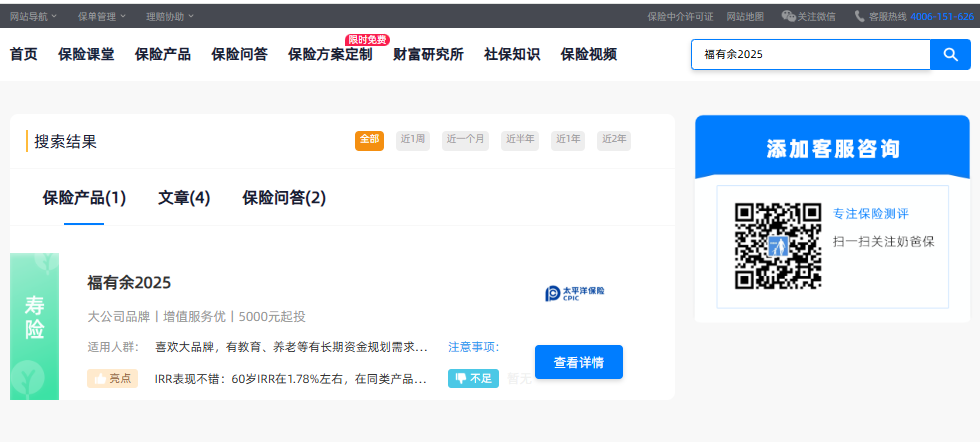Image resolution: width=980 pixels, height=442 pixels.
Task: Expand the 理赔协助 dropdown
Action: tap(170, 16)
